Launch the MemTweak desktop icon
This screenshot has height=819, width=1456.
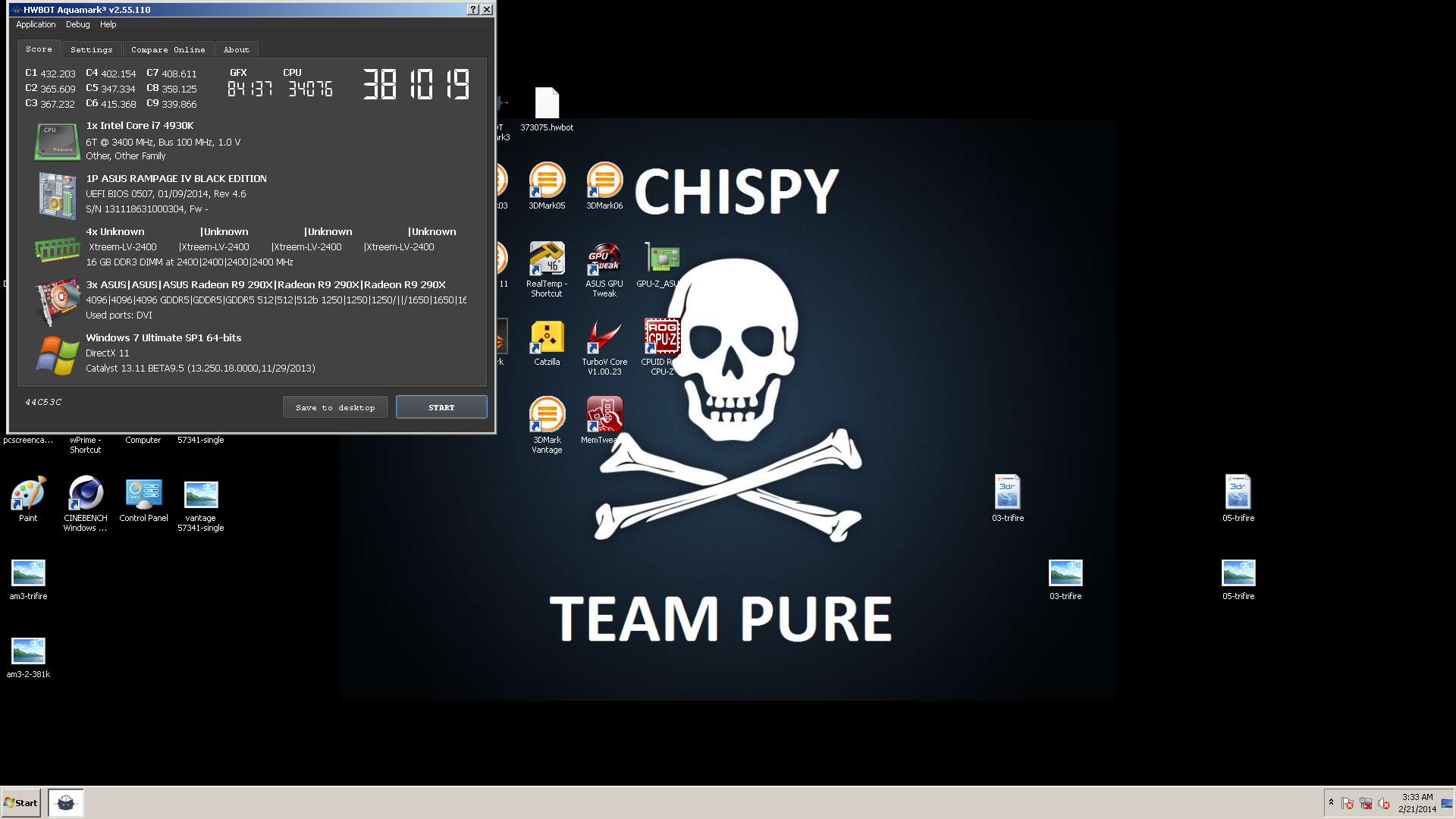click(x=604, y=420)
